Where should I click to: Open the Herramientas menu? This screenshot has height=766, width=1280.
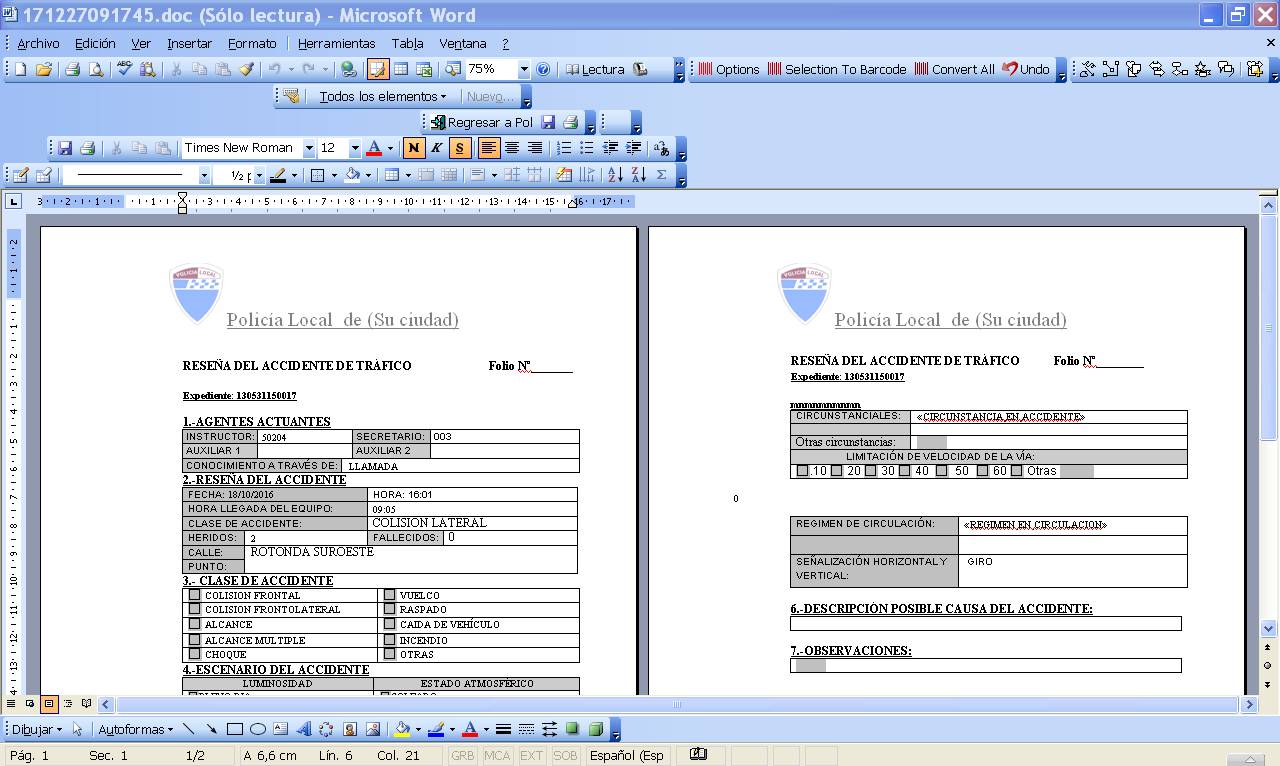click(x=336, y=43)
